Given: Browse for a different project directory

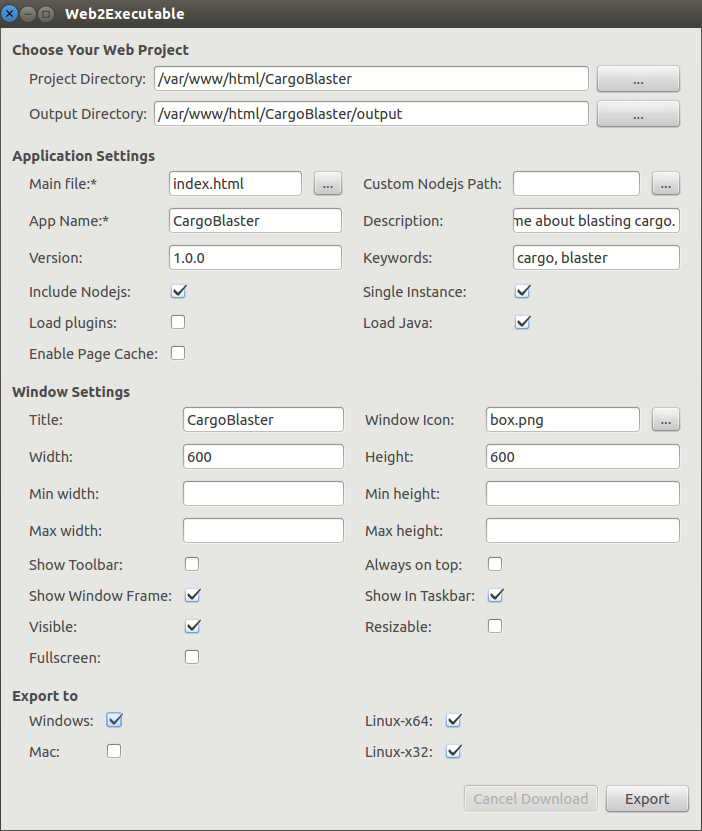Looking at the screenshot, I should click(x=637, y=78).
